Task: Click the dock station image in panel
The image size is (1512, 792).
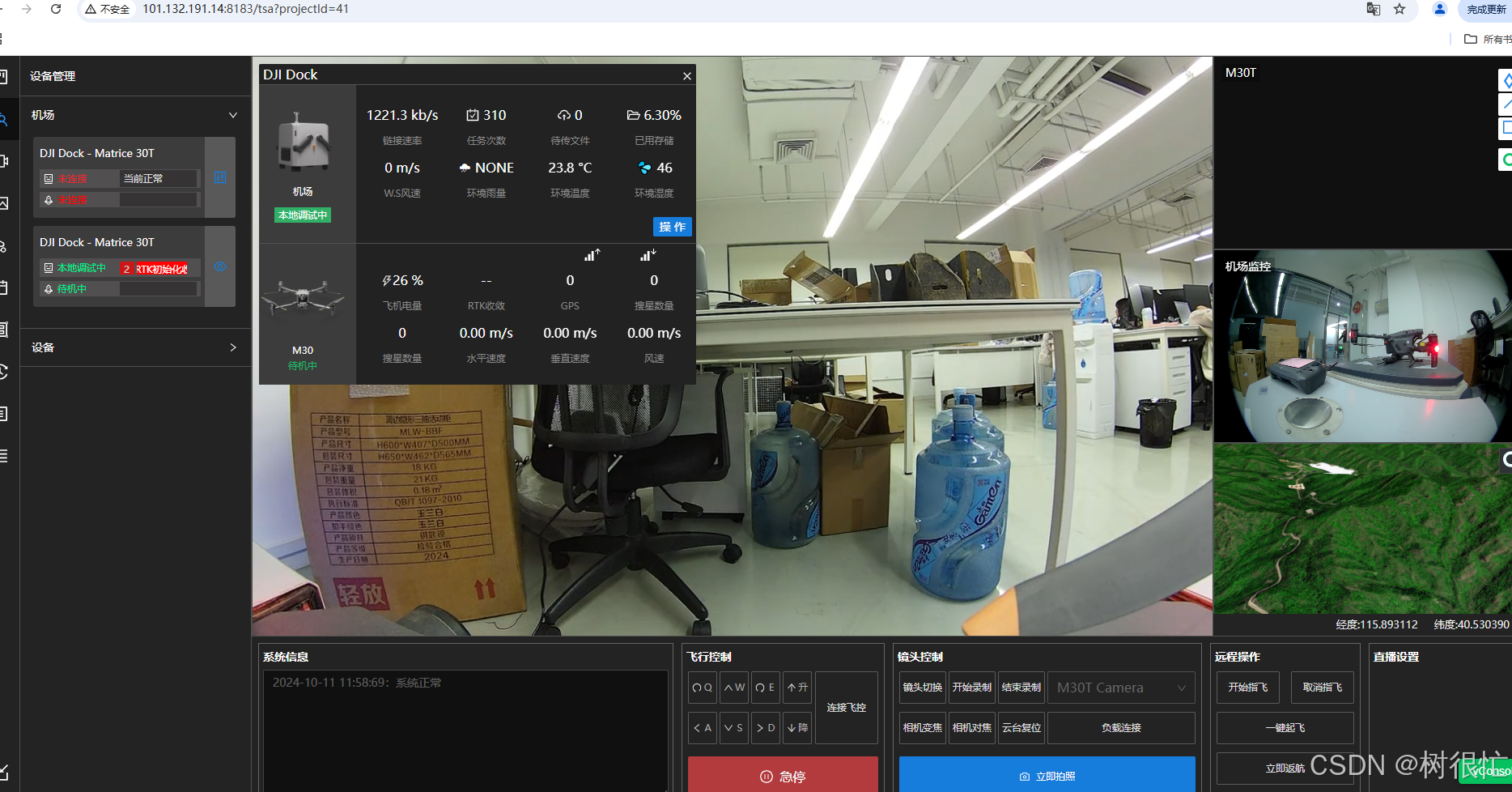Action: point(304,142)
